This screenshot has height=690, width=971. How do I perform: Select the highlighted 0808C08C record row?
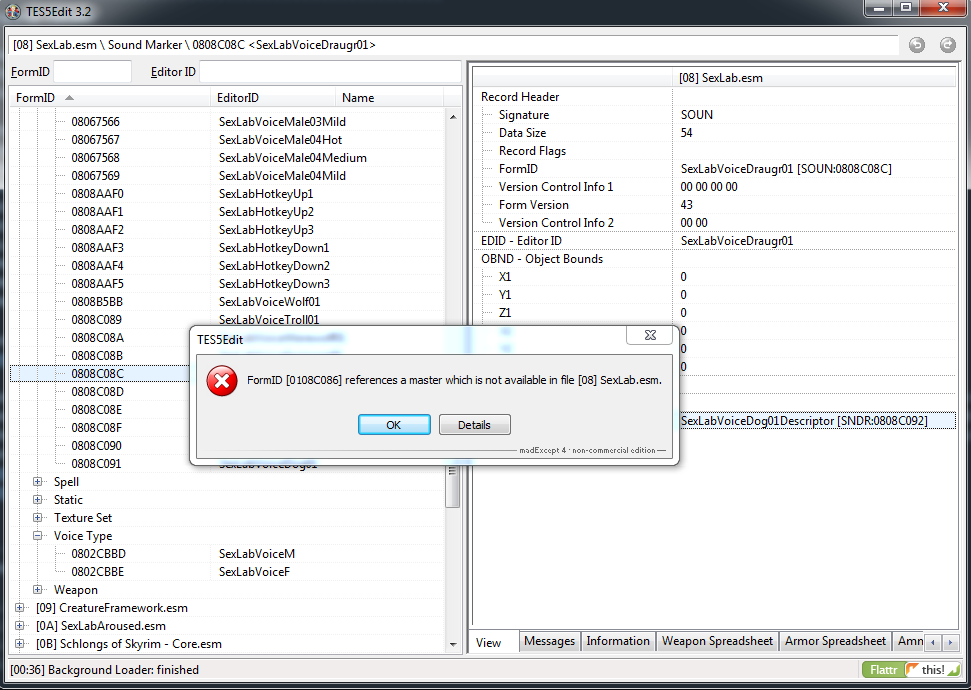pyautogui.click(x=97, y=373)
